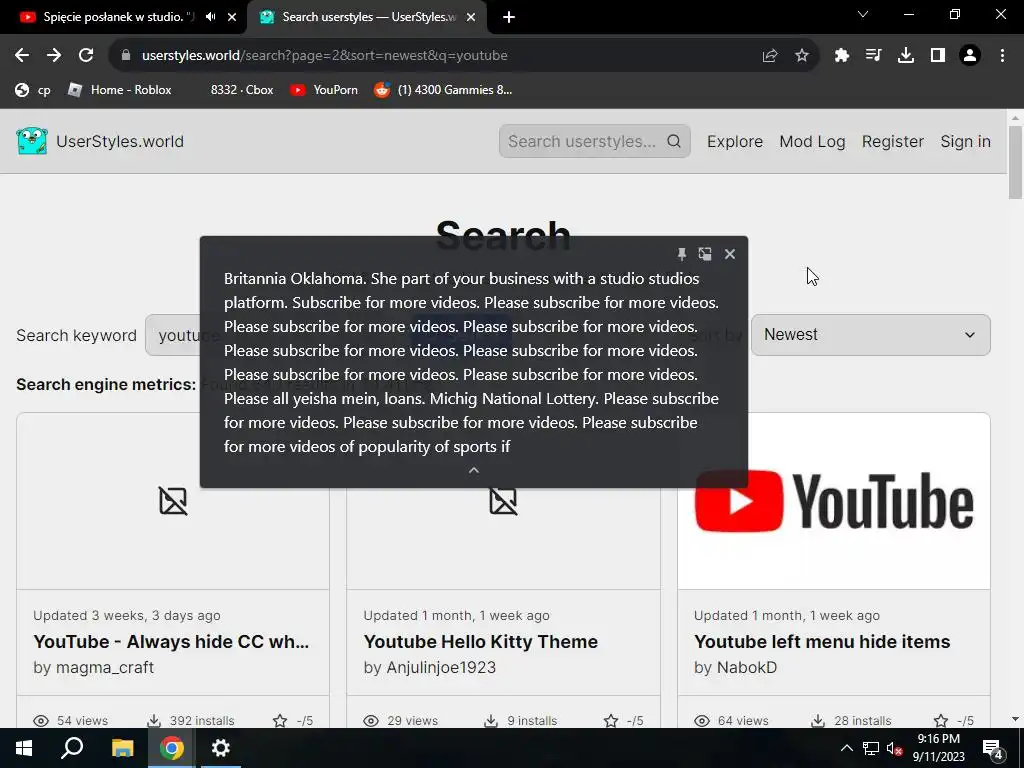Open the Mod Log menu item
Image resolution: width=1024 pixels, height=768 pixels.
(812, 141)
